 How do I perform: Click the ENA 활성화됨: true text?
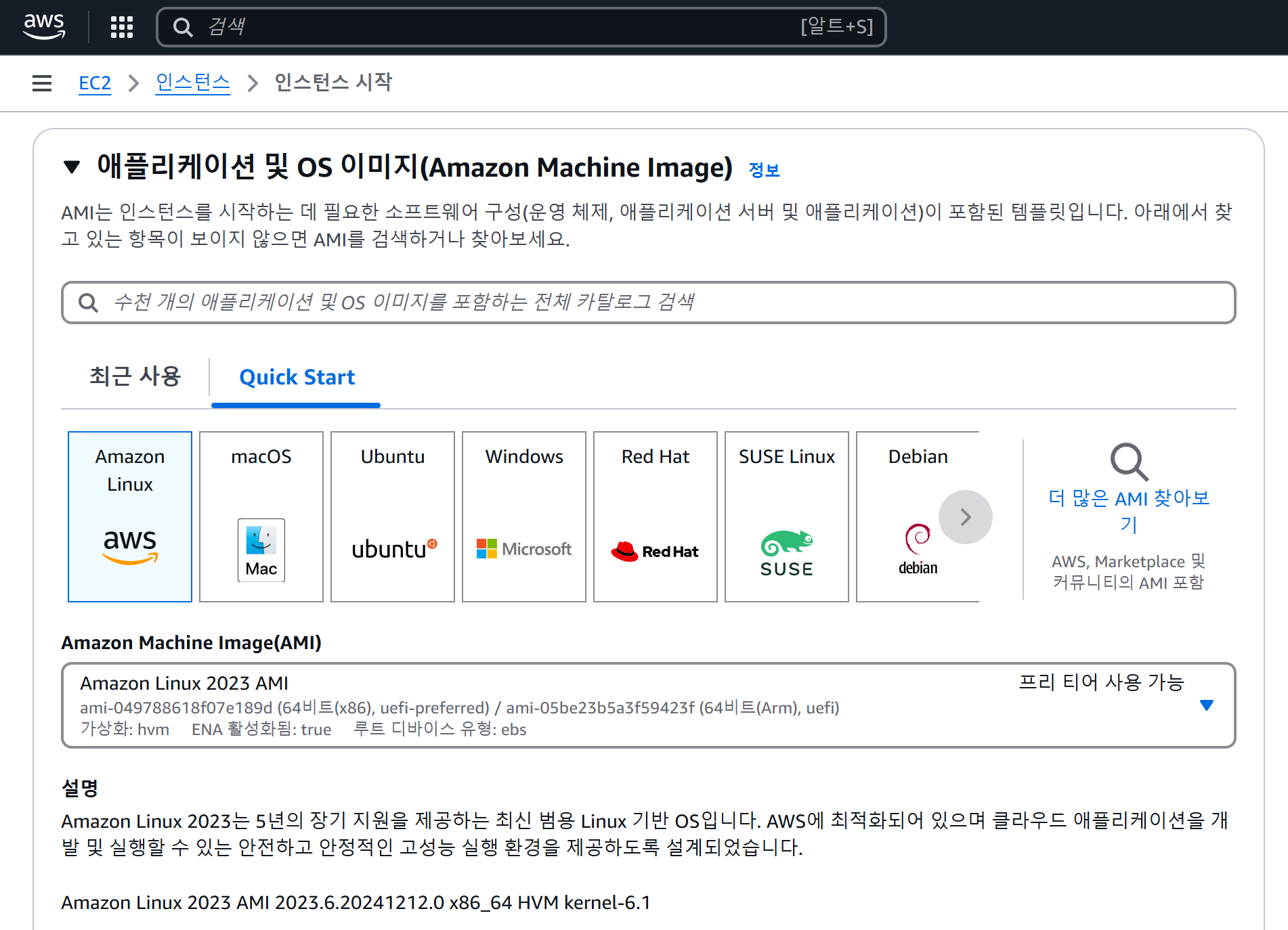click(x=261, y=729)
